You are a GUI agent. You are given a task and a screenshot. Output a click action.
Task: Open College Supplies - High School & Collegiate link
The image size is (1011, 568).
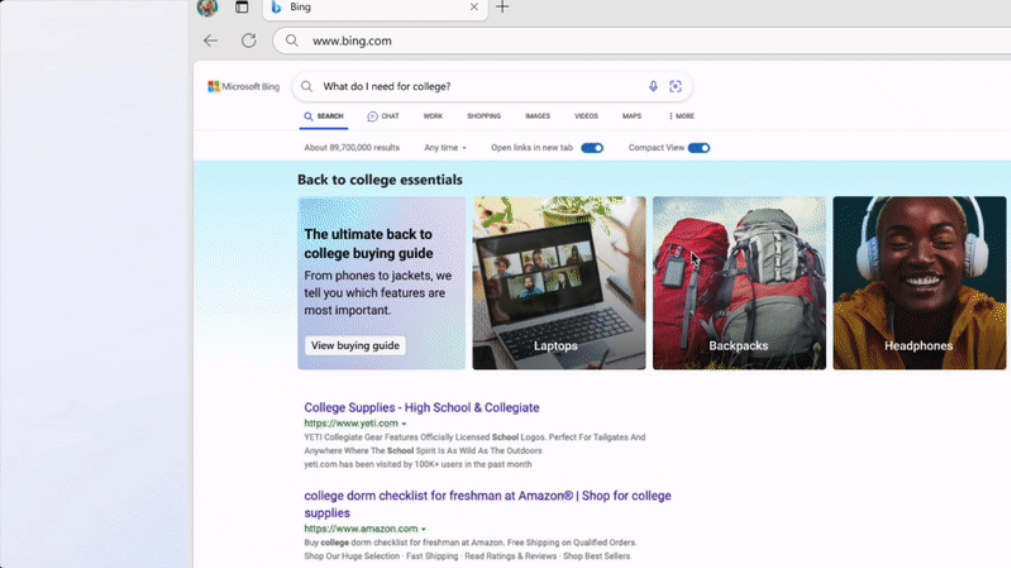(x=422, y=407)
